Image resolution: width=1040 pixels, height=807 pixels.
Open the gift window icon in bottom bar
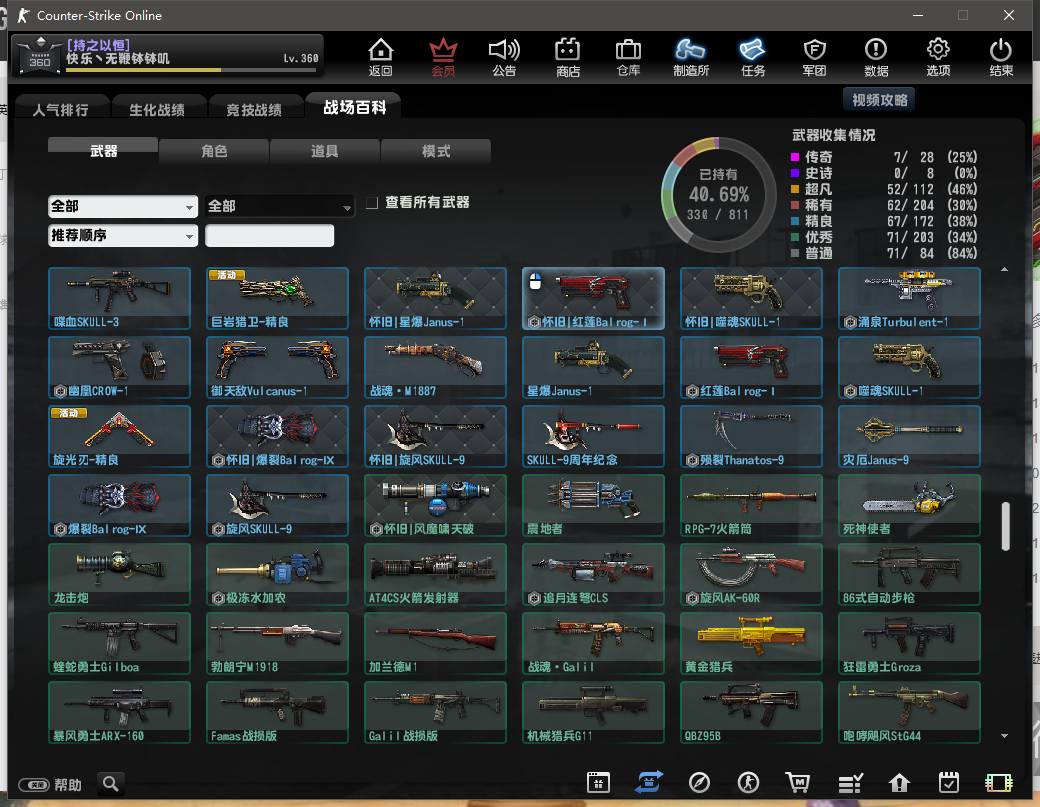tap(598, 783)
